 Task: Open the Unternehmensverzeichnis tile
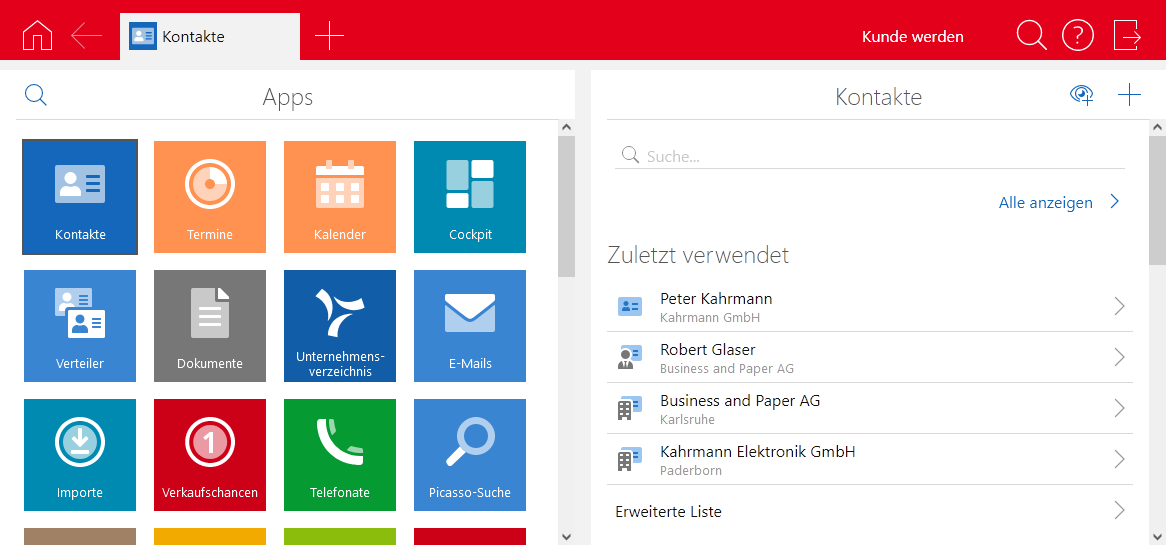340,325
